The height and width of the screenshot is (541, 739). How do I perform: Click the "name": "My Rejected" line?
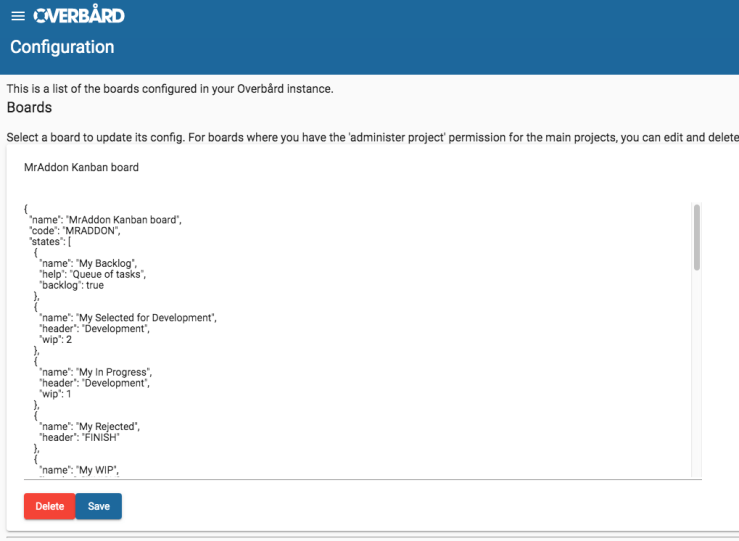89,426
